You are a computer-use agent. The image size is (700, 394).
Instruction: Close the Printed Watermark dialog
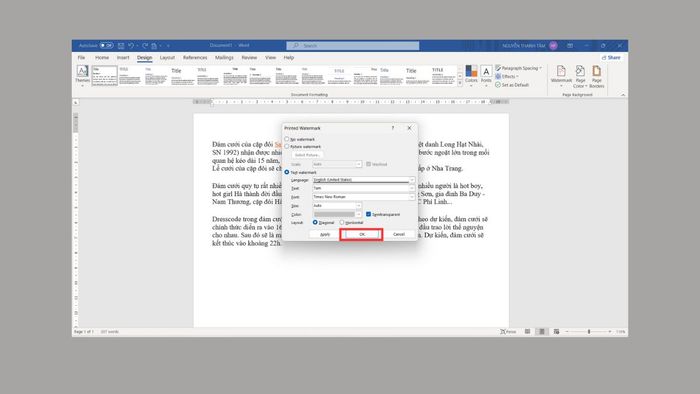click(x=409, y=128)
